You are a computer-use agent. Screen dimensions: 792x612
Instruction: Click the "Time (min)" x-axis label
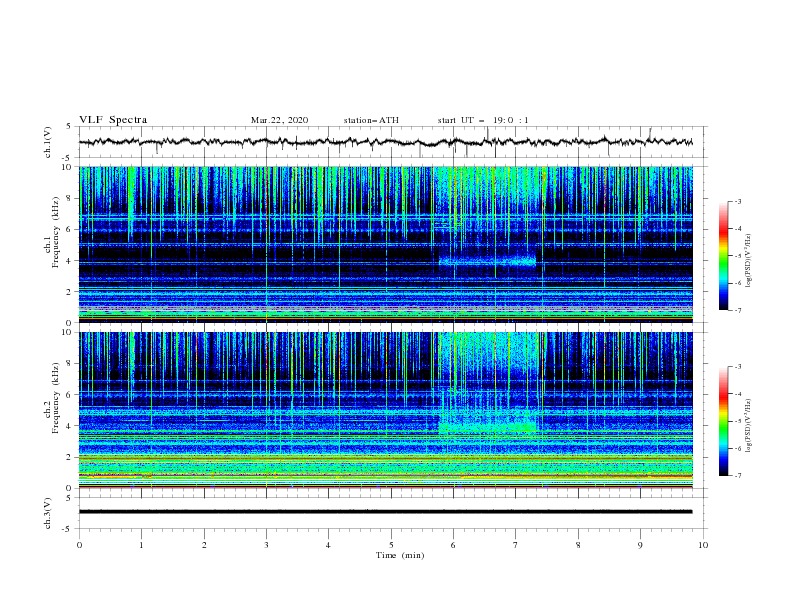click(400, 555)
